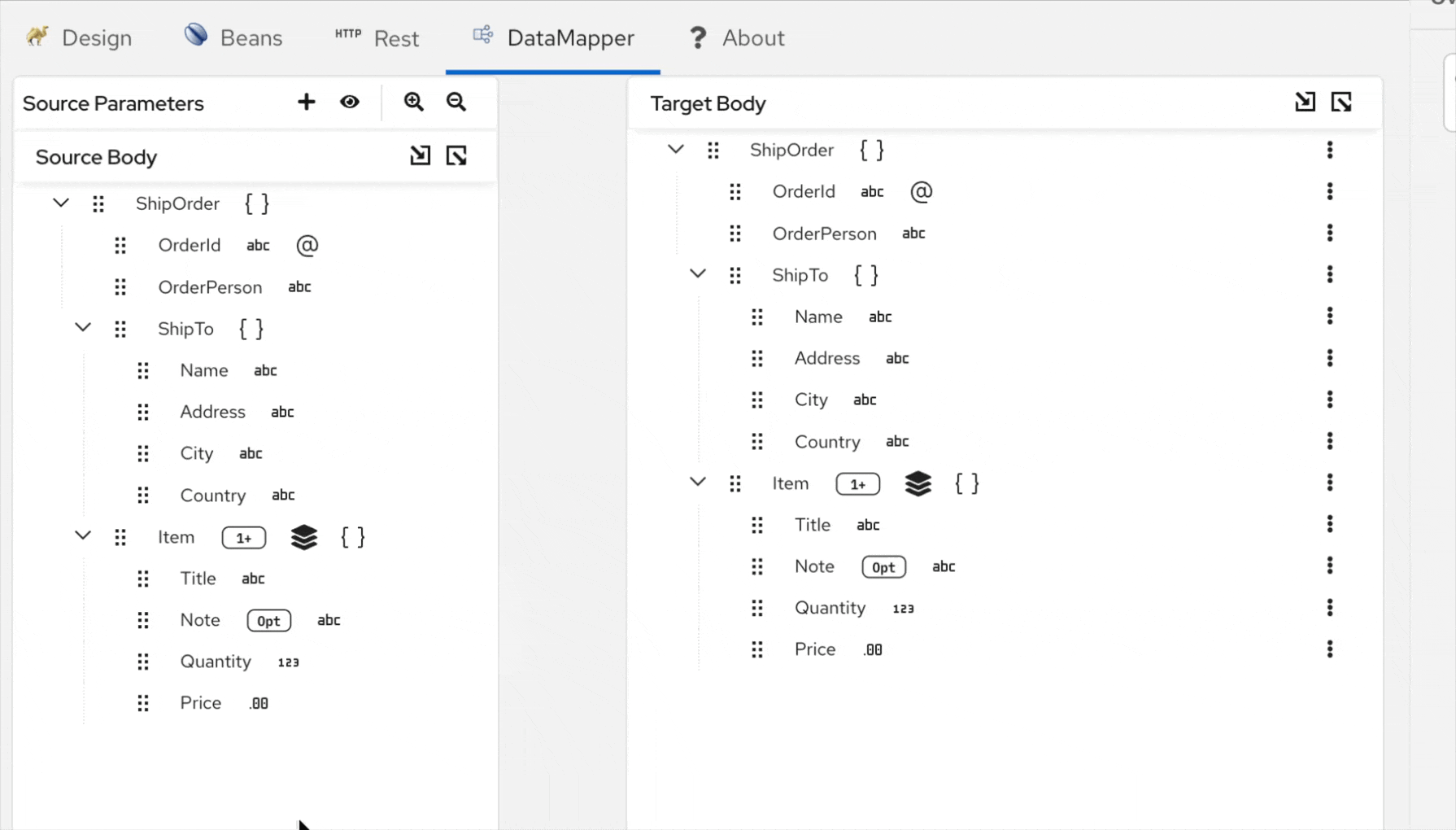This screenshot has width=1456, height=830.
Task: Grab drag handle of source Price field
Action: click(x=143, y=703)
